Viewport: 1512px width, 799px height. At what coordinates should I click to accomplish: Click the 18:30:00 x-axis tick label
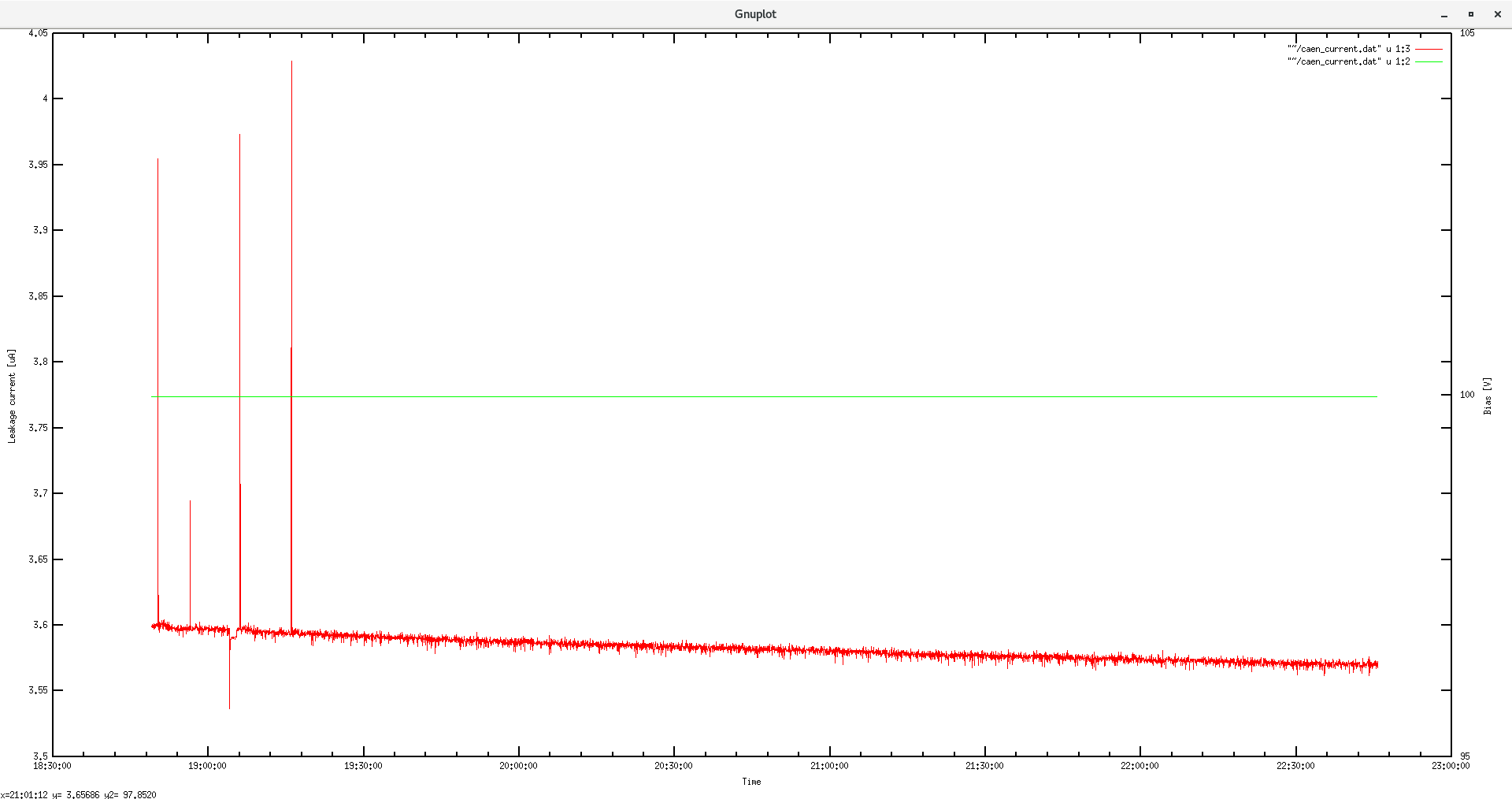(52, 766)
